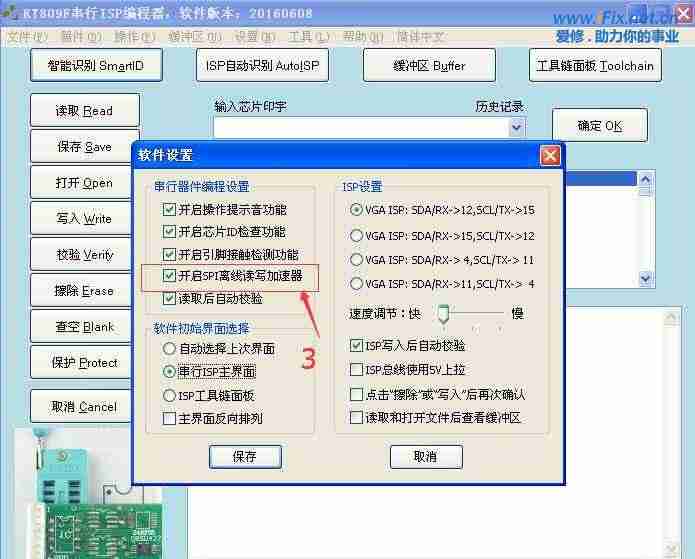
Task: Close the 软件设置 dialog with X
Action: pos(549,156)
